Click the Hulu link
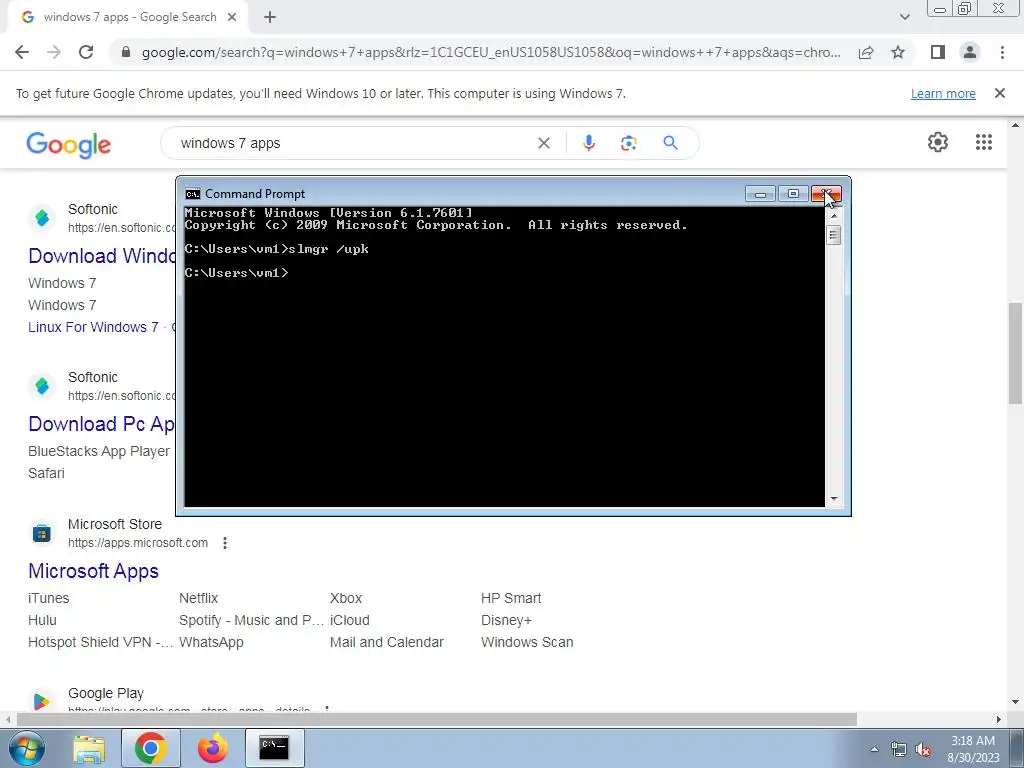The width and height of the screenshot is (1024, 768). 42,620
